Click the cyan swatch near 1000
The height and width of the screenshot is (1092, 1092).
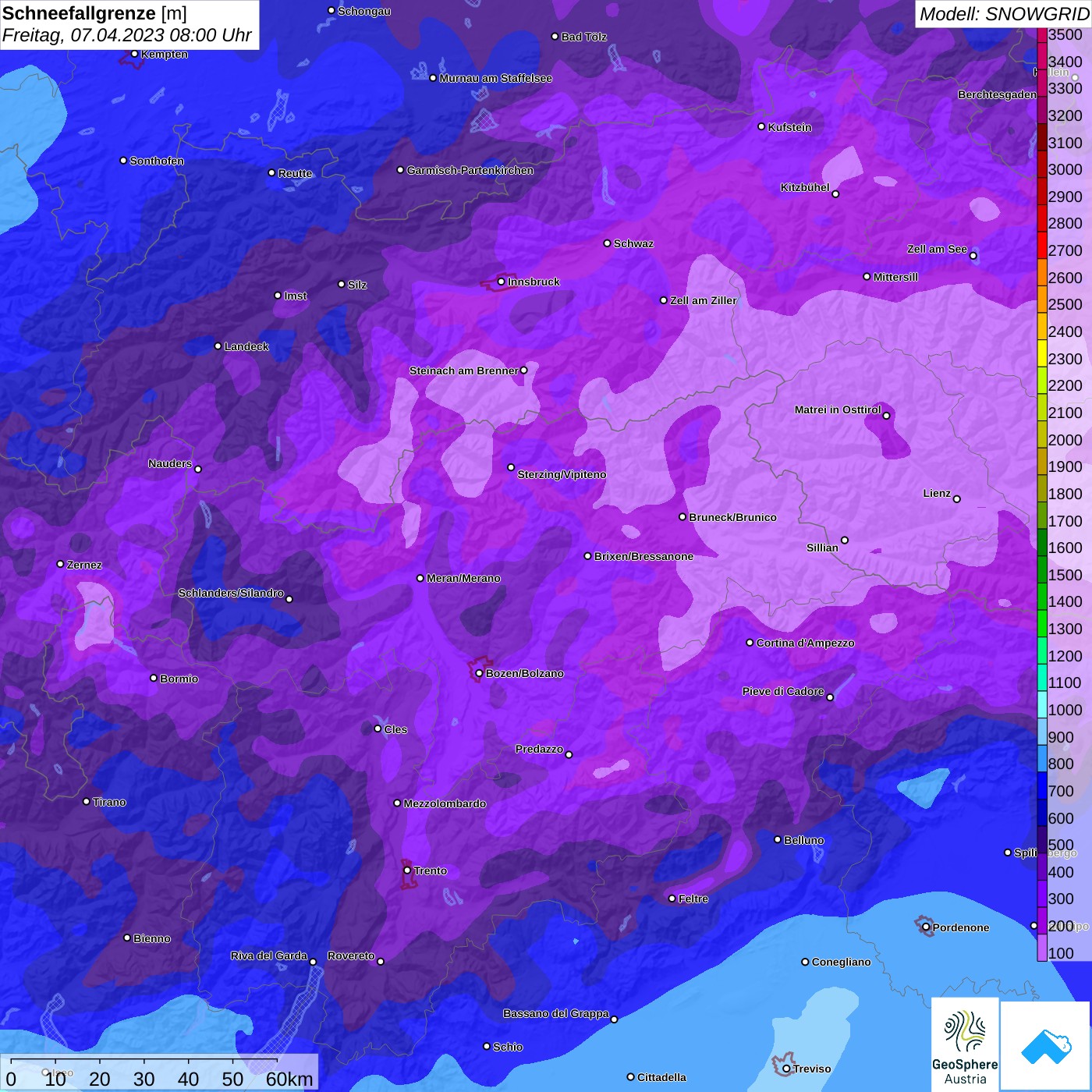point(1042,704)
